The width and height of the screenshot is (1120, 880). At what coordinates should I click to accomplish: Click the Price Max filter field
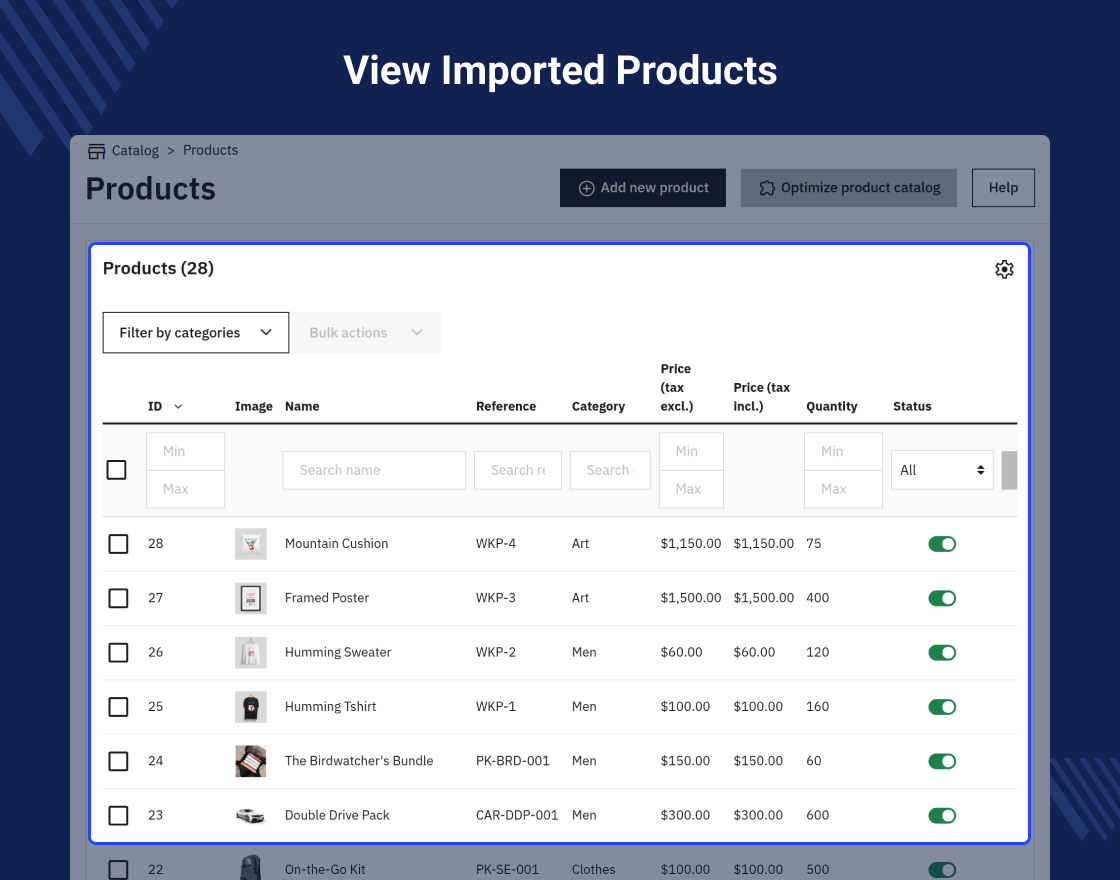coord(691,489)
